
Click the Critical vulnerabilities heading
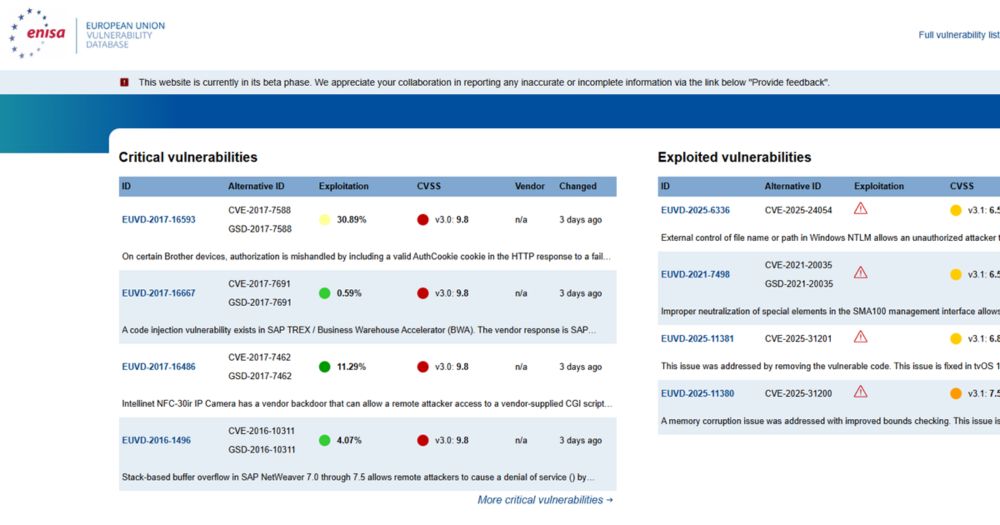188,157
